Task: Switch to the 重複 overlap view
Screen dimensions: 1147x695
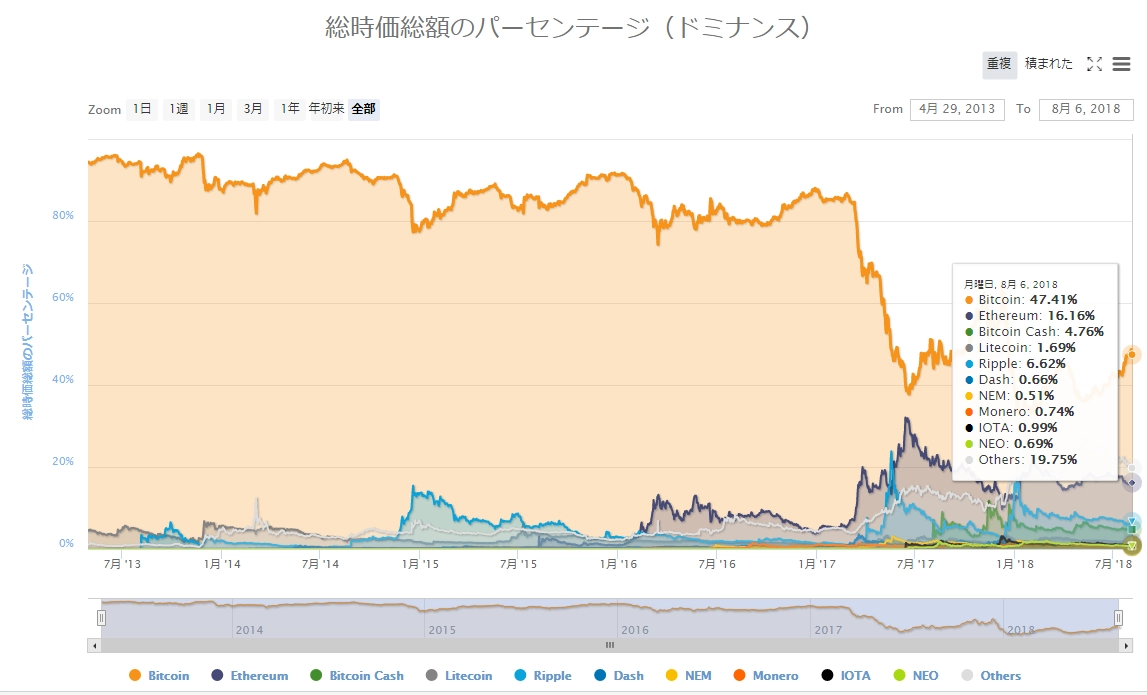Action: click(999, 64)
